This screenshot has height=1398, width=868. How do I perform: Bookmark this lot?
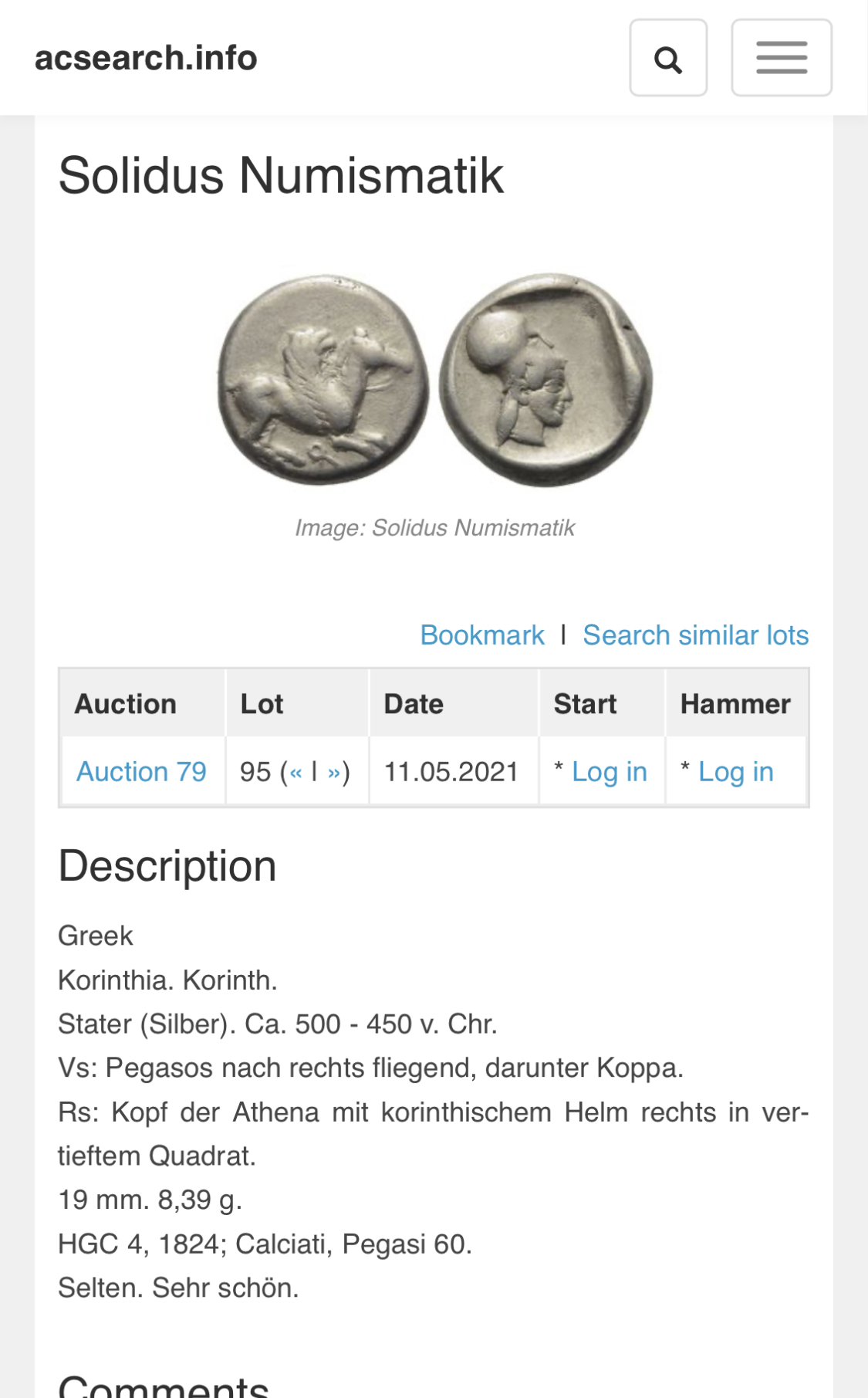click(x=482, y=635)
